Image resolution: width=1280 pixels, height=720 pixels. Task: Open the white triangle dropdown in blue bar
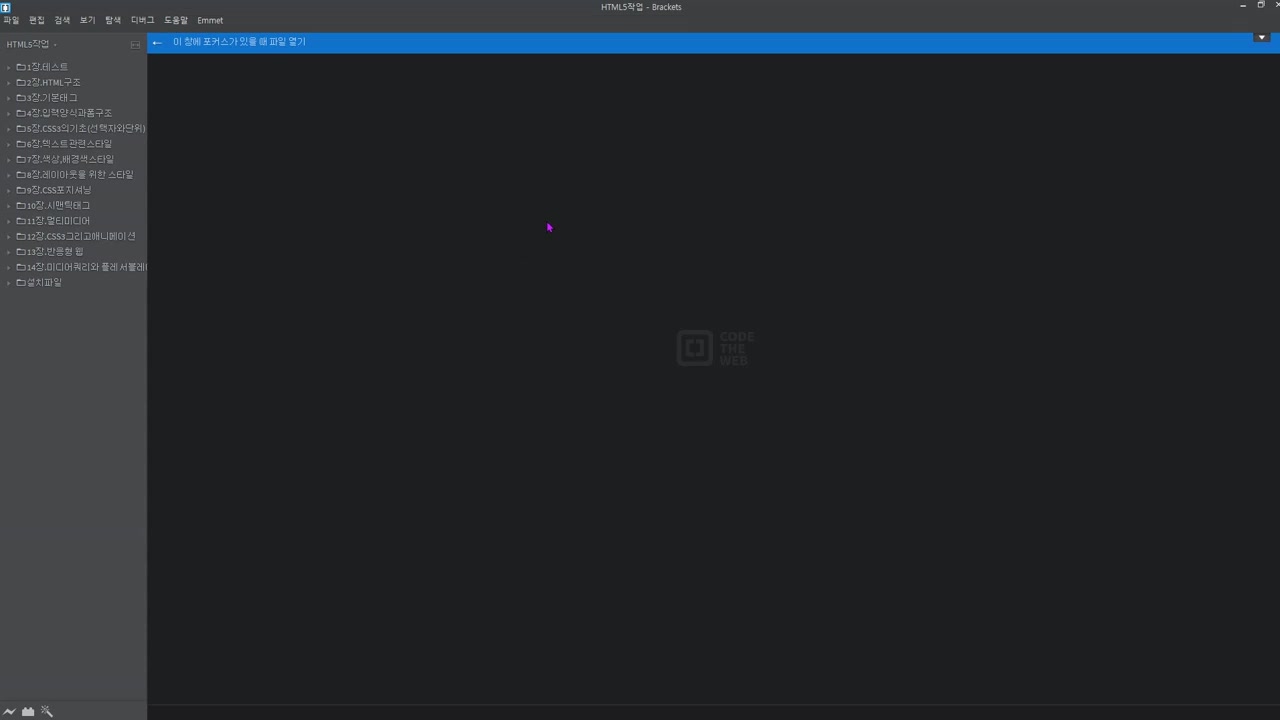coord(1261,38)
